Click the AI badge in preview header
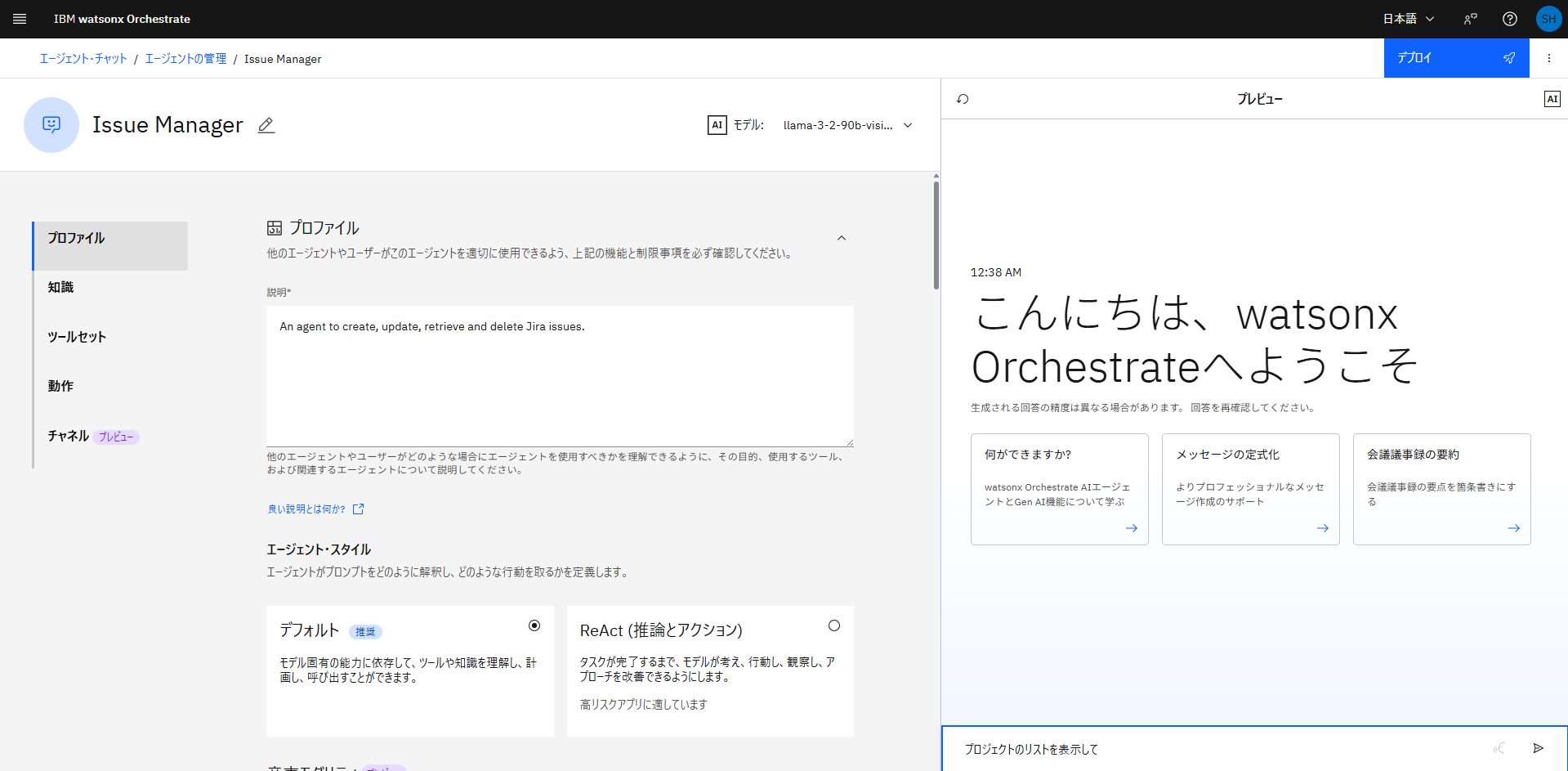The image size is (1568, 771). coord(1552,99)
